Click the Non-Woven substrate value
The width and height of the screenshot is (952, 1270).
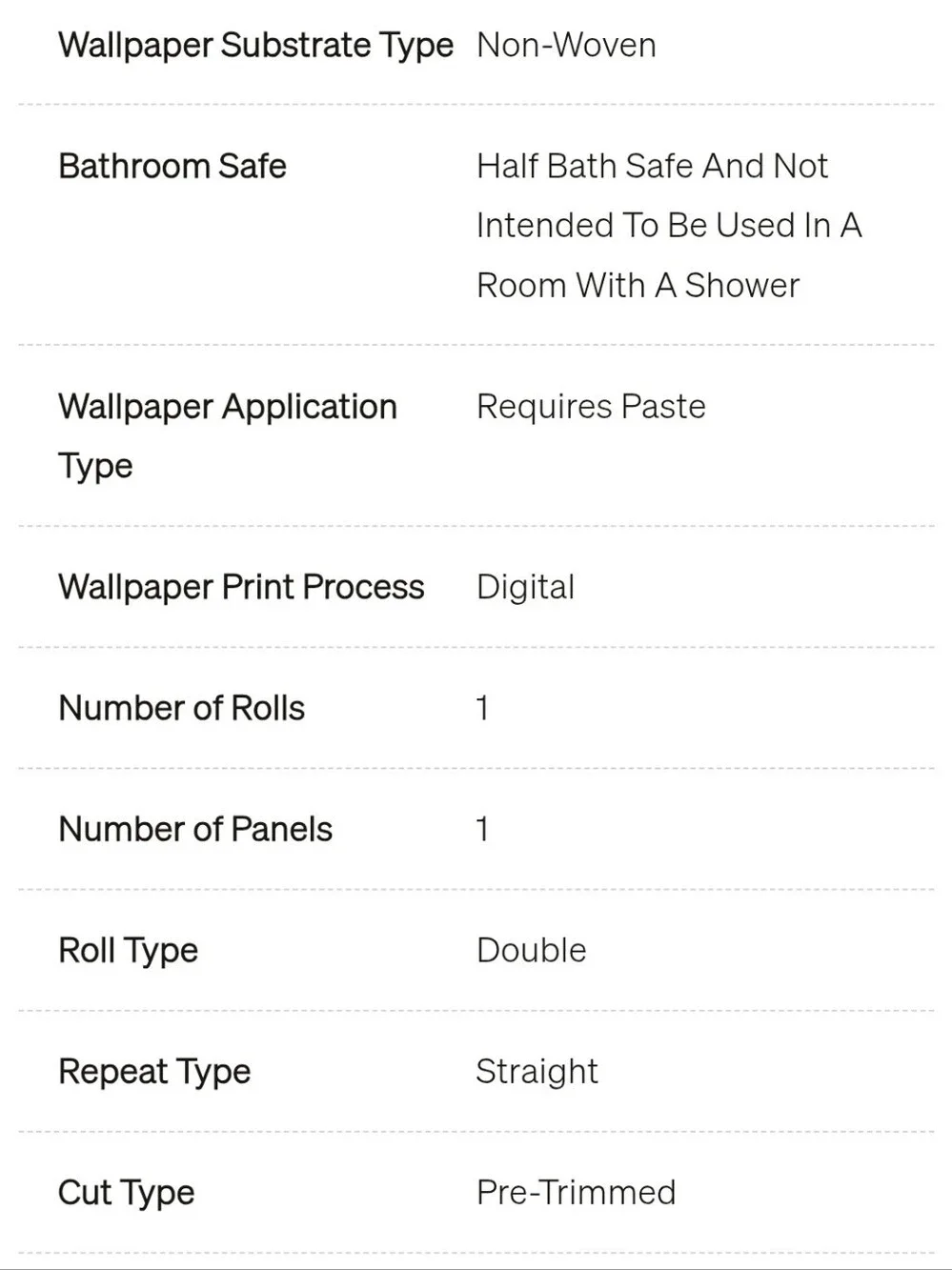tap(566, 46)
